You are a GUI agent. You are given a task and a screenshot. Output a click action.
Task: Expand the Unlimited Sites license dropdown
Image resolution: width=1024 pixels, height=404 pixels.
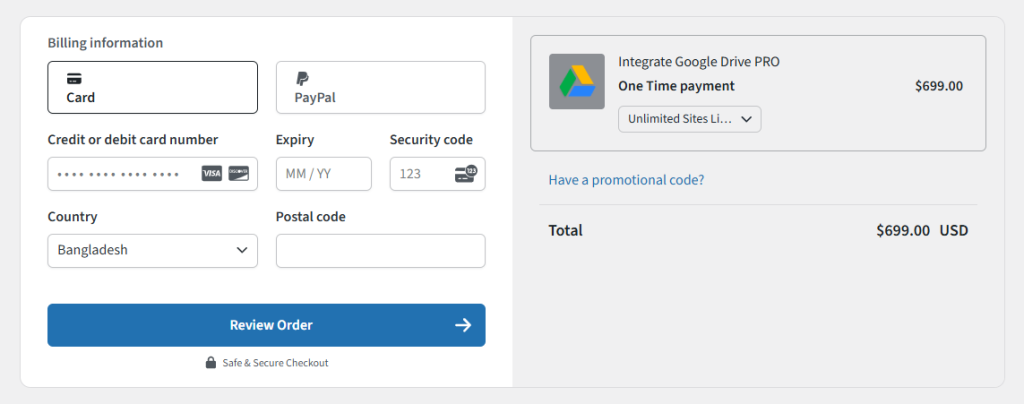tap(690, 119)
